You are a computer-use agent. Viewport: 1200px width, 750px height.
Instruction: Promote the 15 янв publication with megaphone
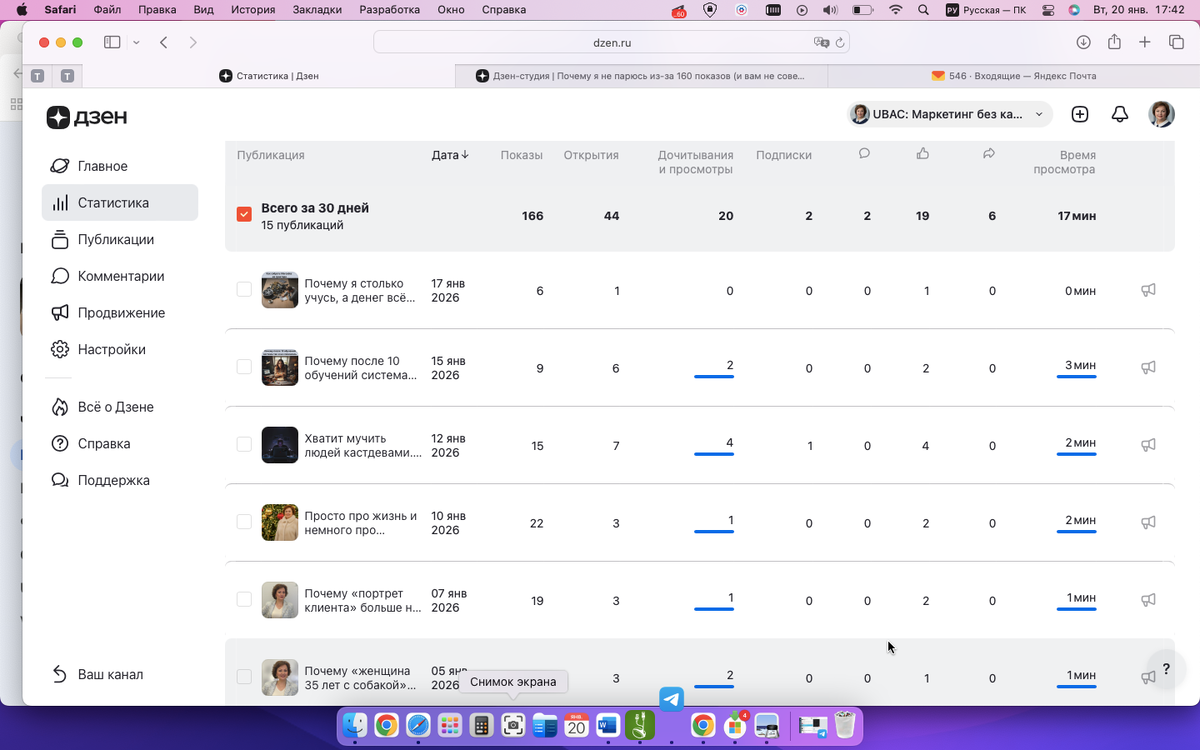(x=1148, y=367)
